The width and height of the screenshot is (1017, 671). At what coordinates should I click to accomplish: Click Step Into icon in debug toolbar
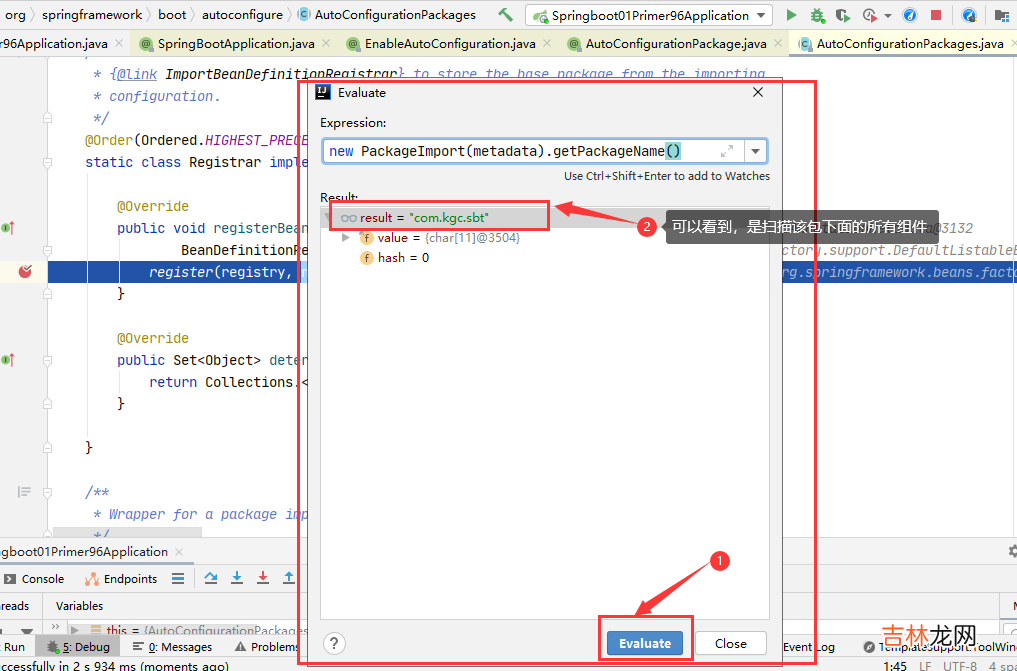(237, 578)
